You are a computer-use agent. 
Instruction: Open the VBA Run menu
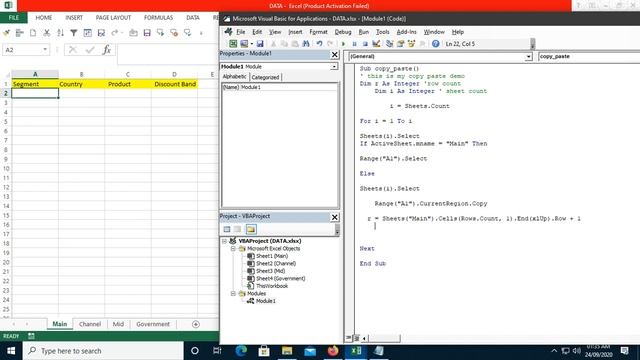coord(363,32)
